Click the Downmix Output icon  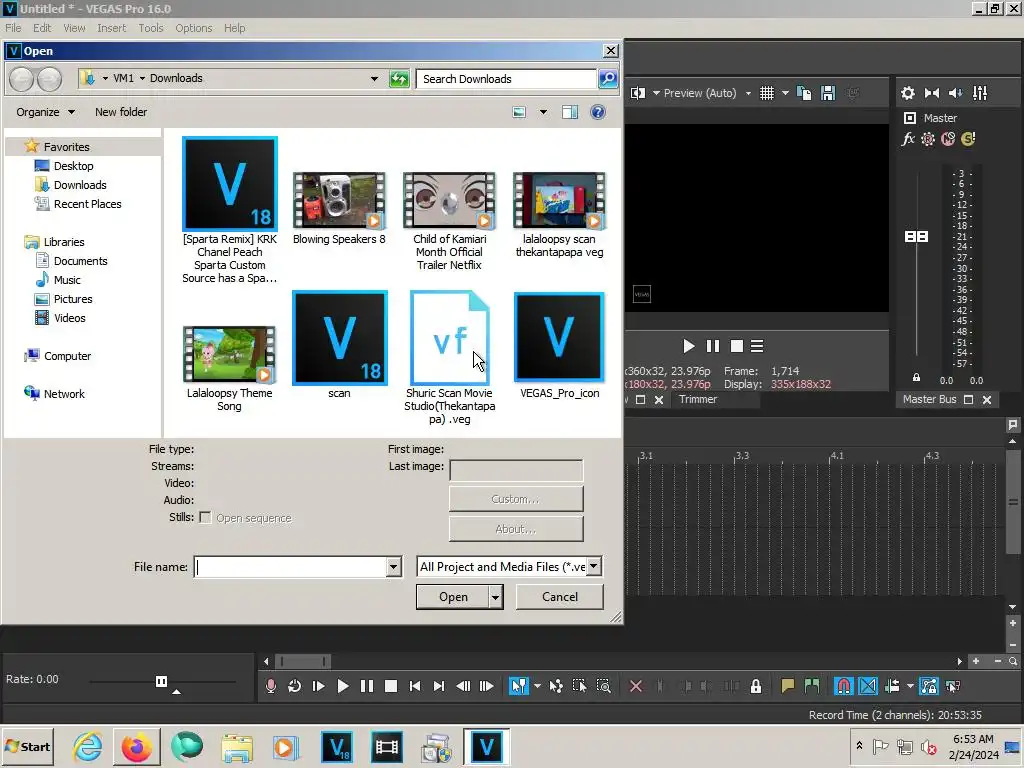932,93
